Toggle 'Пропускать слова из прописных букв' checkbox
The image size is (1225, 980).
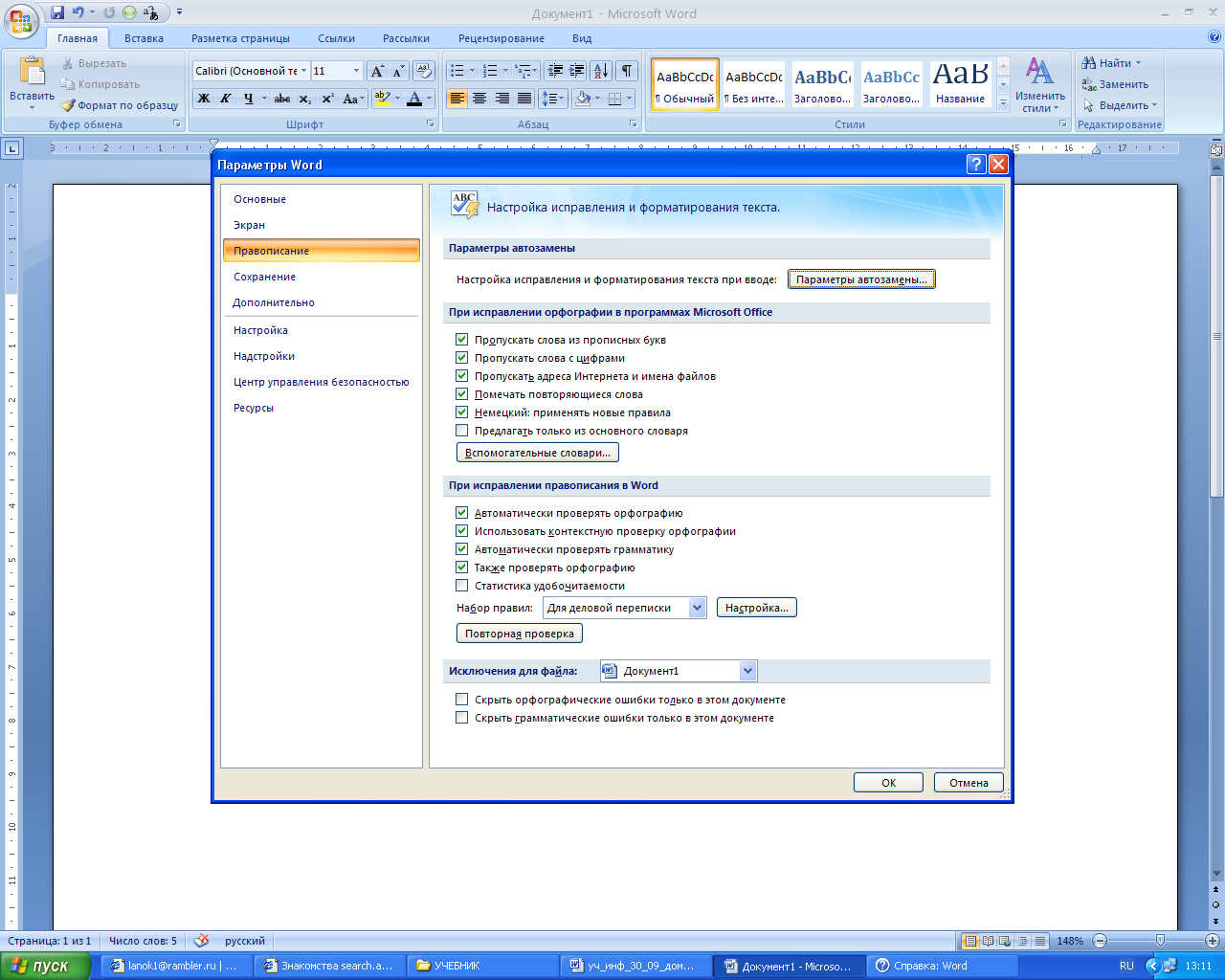(462, 340)
